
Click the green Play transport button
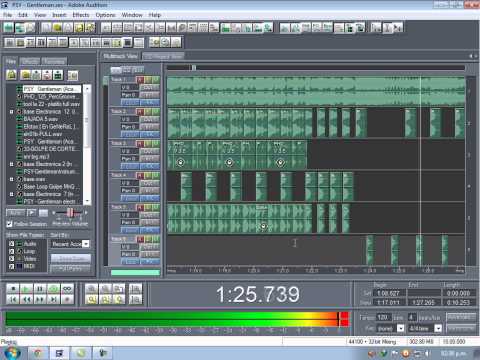tap(27, 289)
